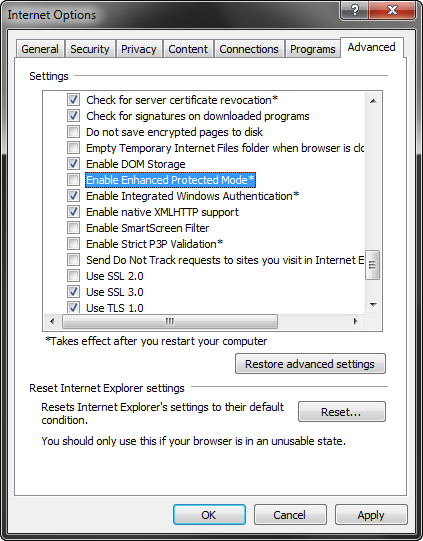Enable Enhanced Protected Mode checkbox
The height and width of the screenshot is (541, 423).
click(73, 180)
